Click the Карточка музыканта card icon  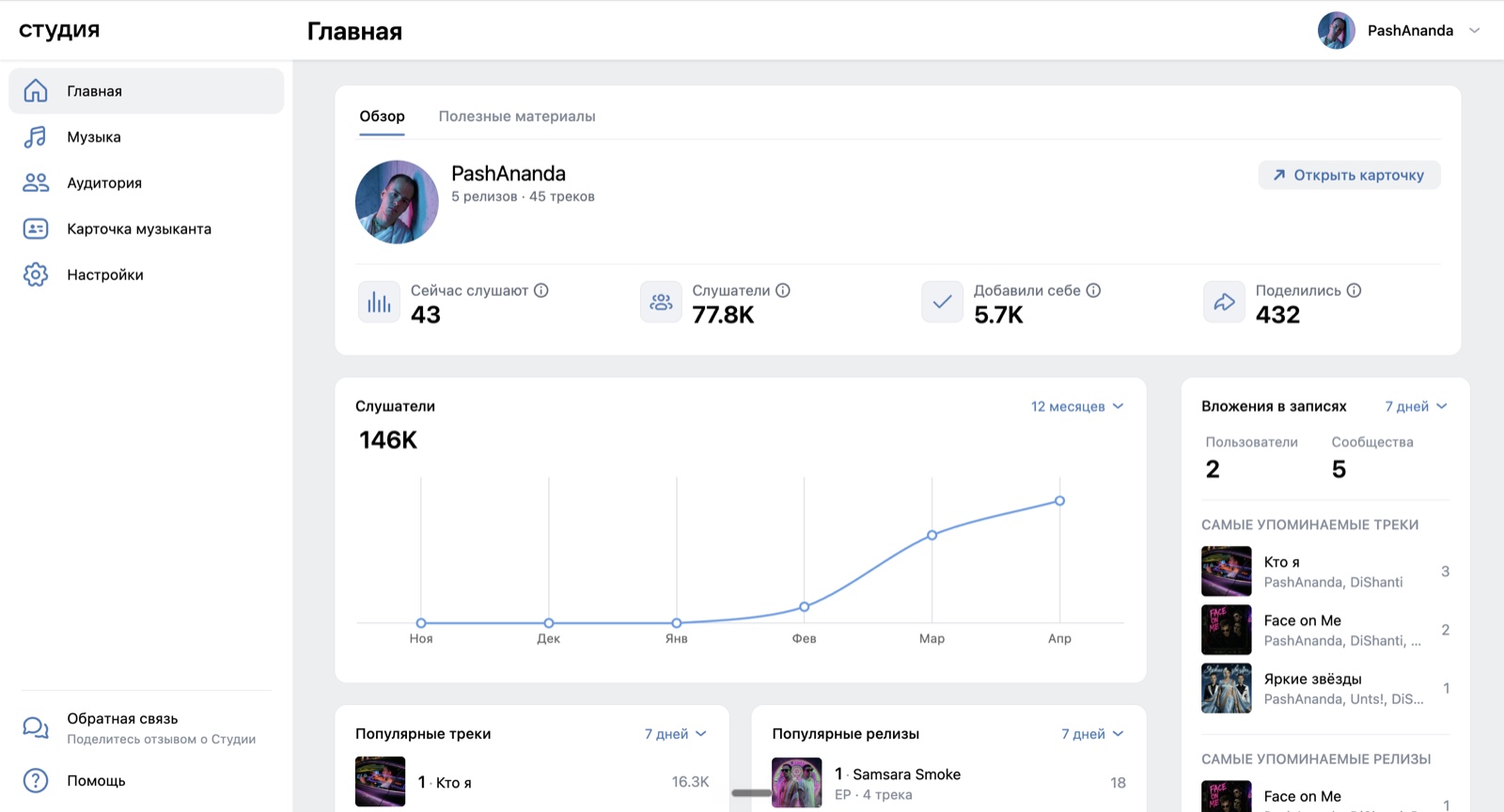(36, 228)
